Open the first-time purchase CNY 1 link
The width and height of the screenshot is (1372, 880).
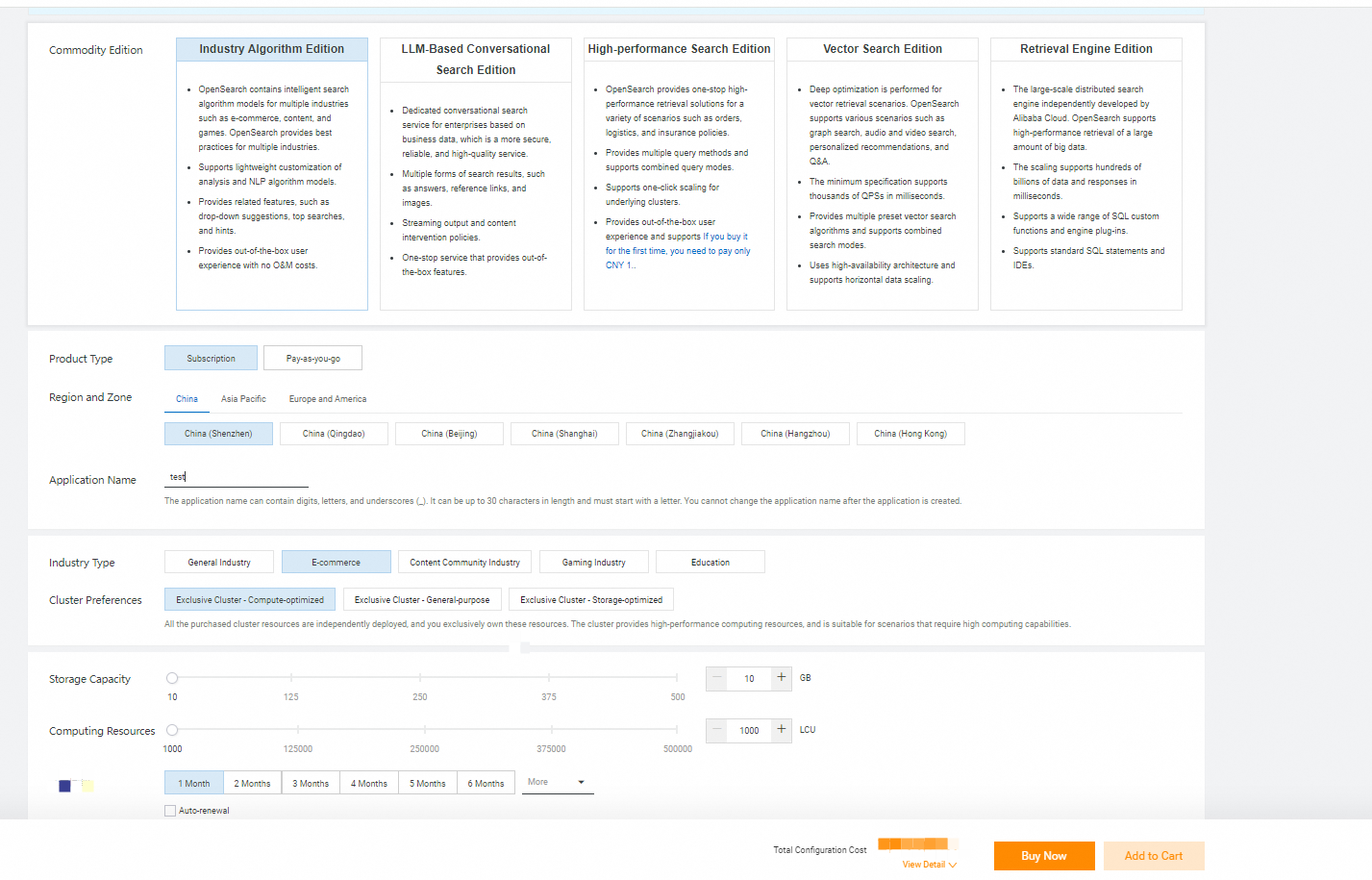point(678,251)
